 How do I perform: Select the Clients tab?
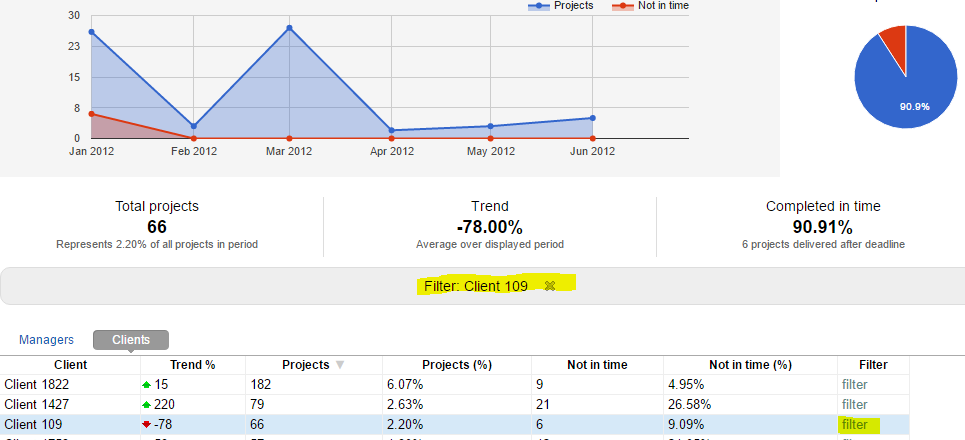tap(130, 340)
